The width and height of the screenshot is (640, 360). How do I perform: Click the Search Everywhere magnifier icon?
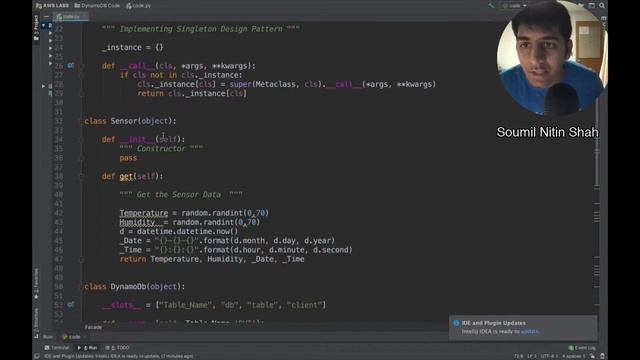[602, 5]
